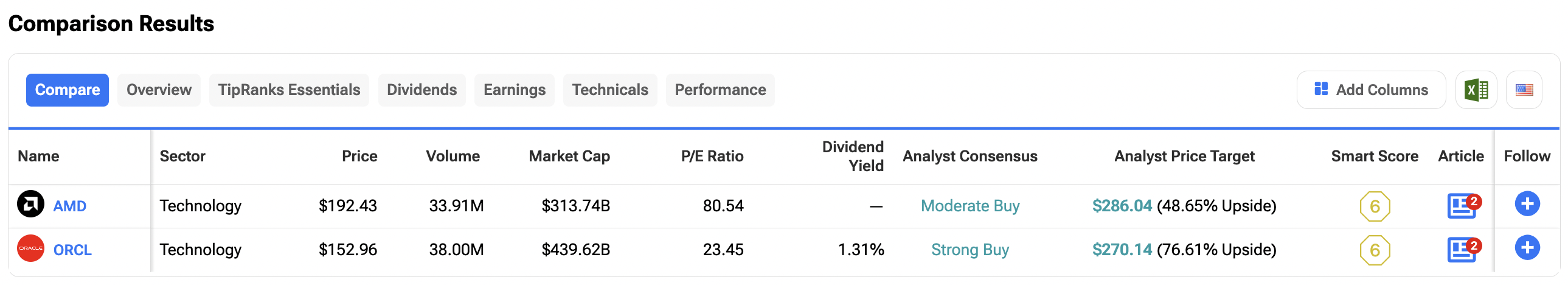The height and width of the screenshot is (285, 1568).
Task: Open the AMD article news icon
Action: 1462,206
